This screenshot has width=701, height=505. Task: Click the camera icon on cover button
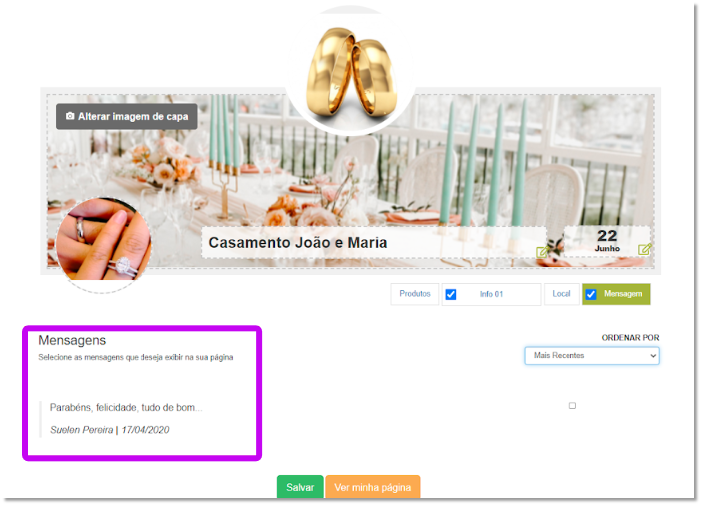click(70, 116)
